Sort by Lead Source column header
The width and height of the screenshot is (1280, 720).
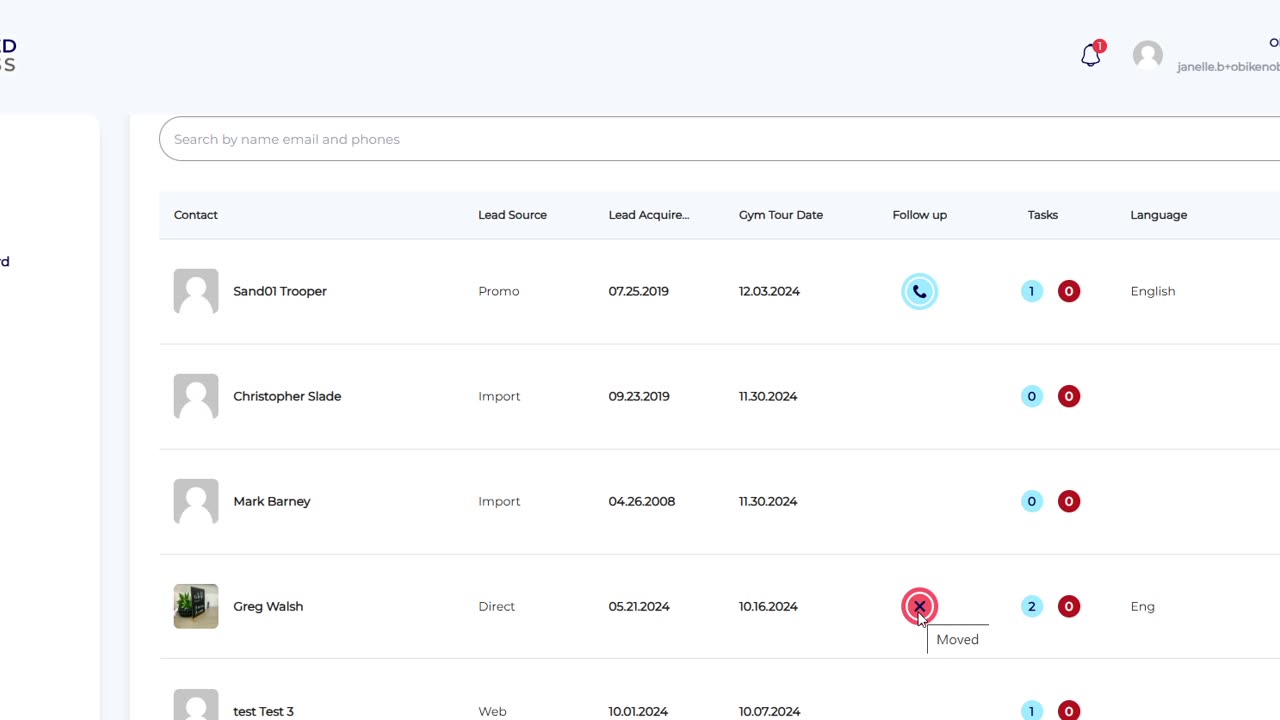(x=512, y=215)
